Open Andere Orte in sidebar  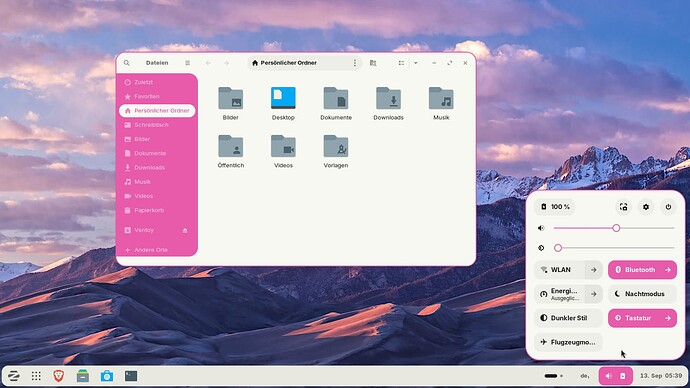(157, 250)
